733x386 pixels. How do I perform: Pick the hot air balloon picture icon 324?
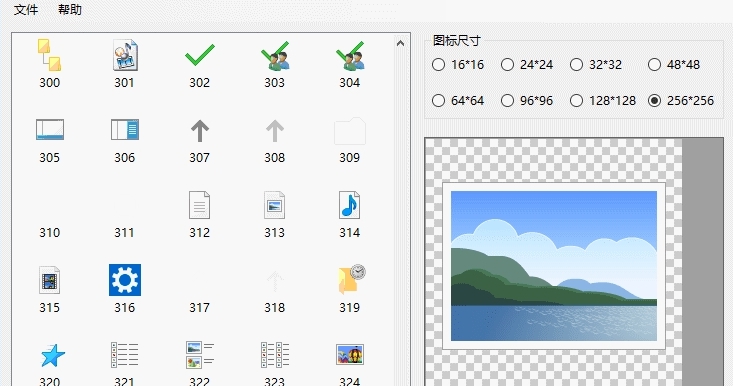[x=350, y=355]
